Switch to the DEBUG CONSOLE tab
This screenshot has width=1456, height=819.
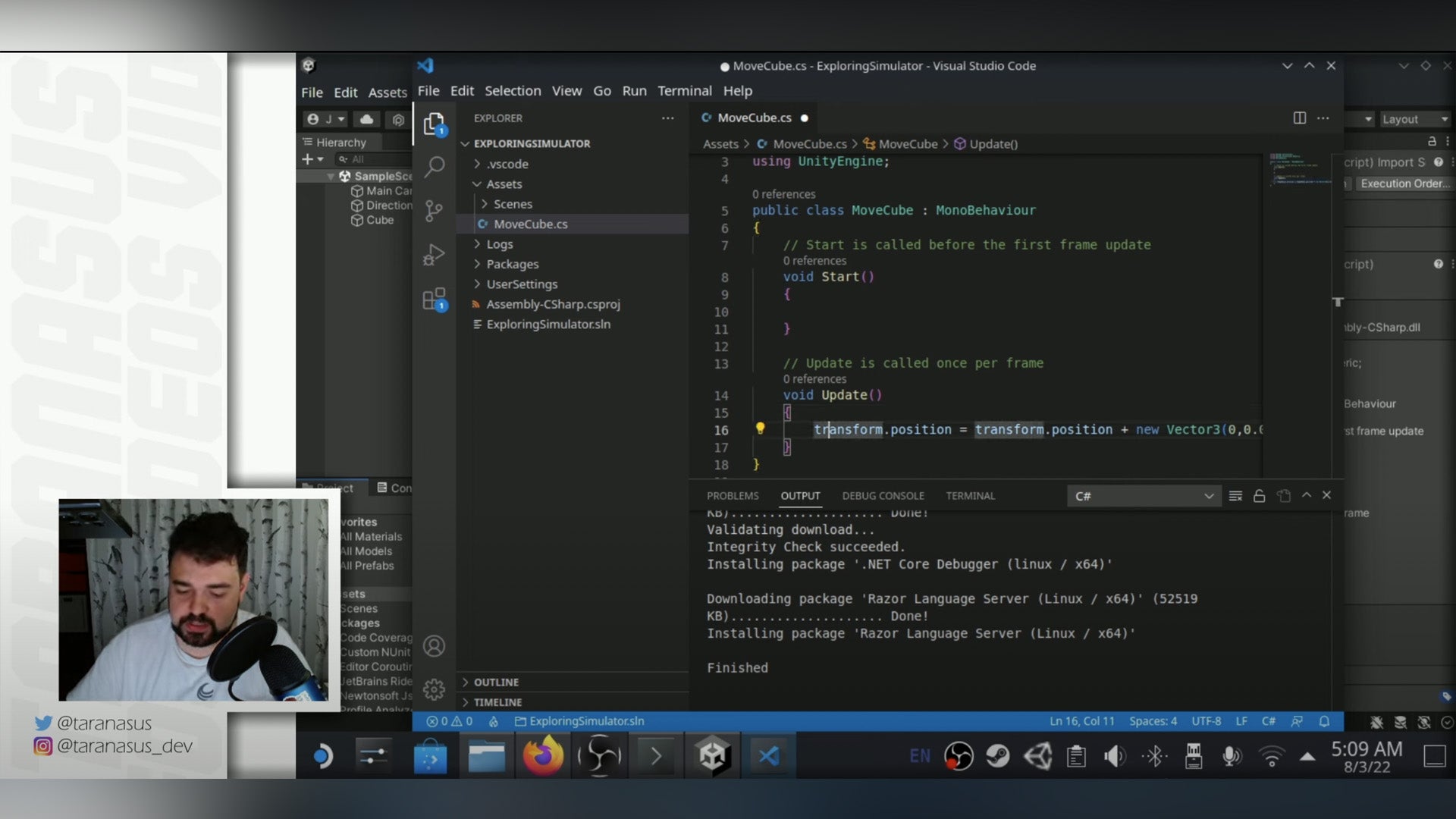(x=883, y=496)
